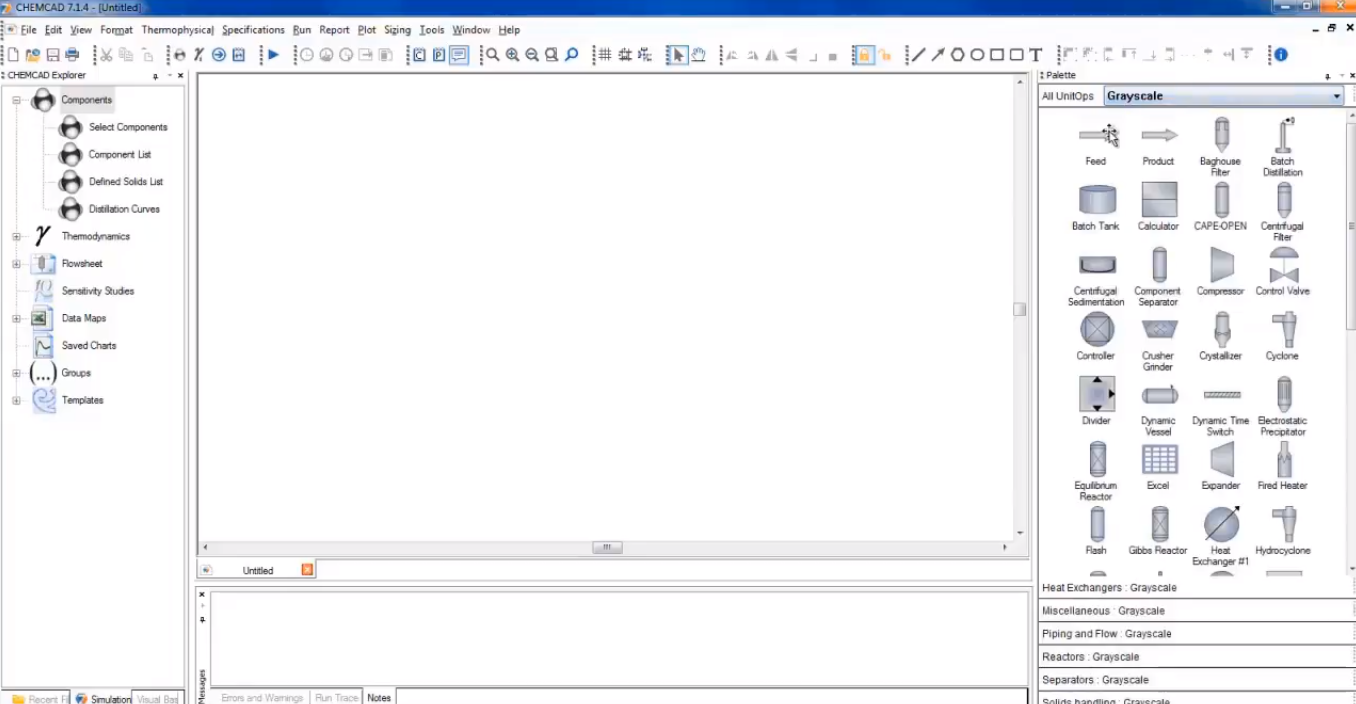Image resolution: width=1356 pixels, height=704 pixels.
Task: Select the pointer selection tool
Action: 679,55
